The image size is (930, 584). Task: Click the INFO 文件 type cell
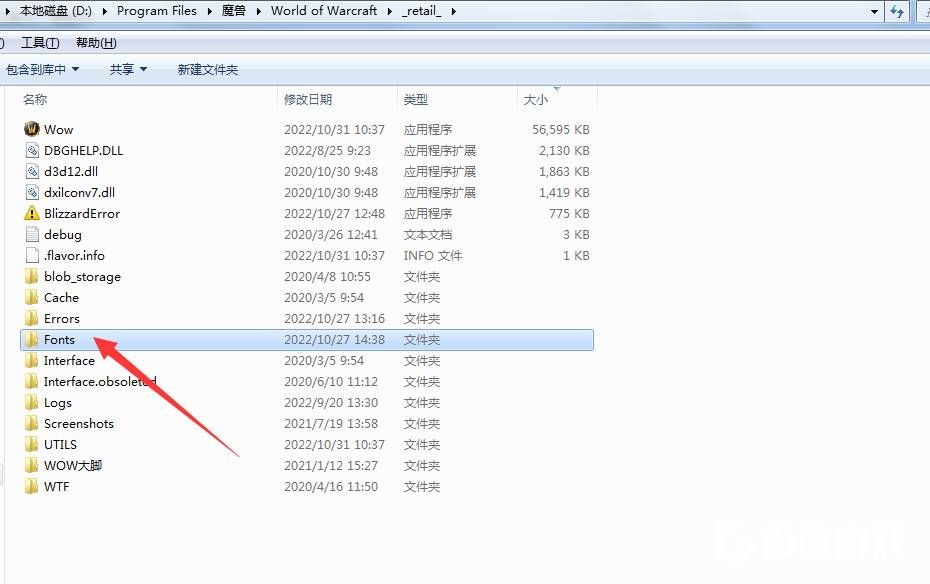click(x=433, y=256)
